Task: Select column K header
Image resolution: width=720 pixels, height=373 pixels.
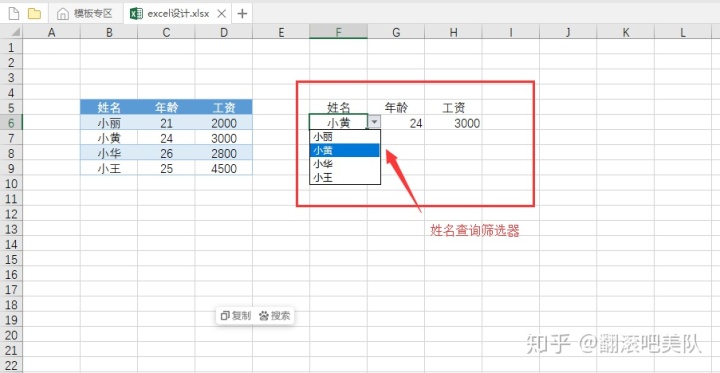Action: (x=625, y=32)
